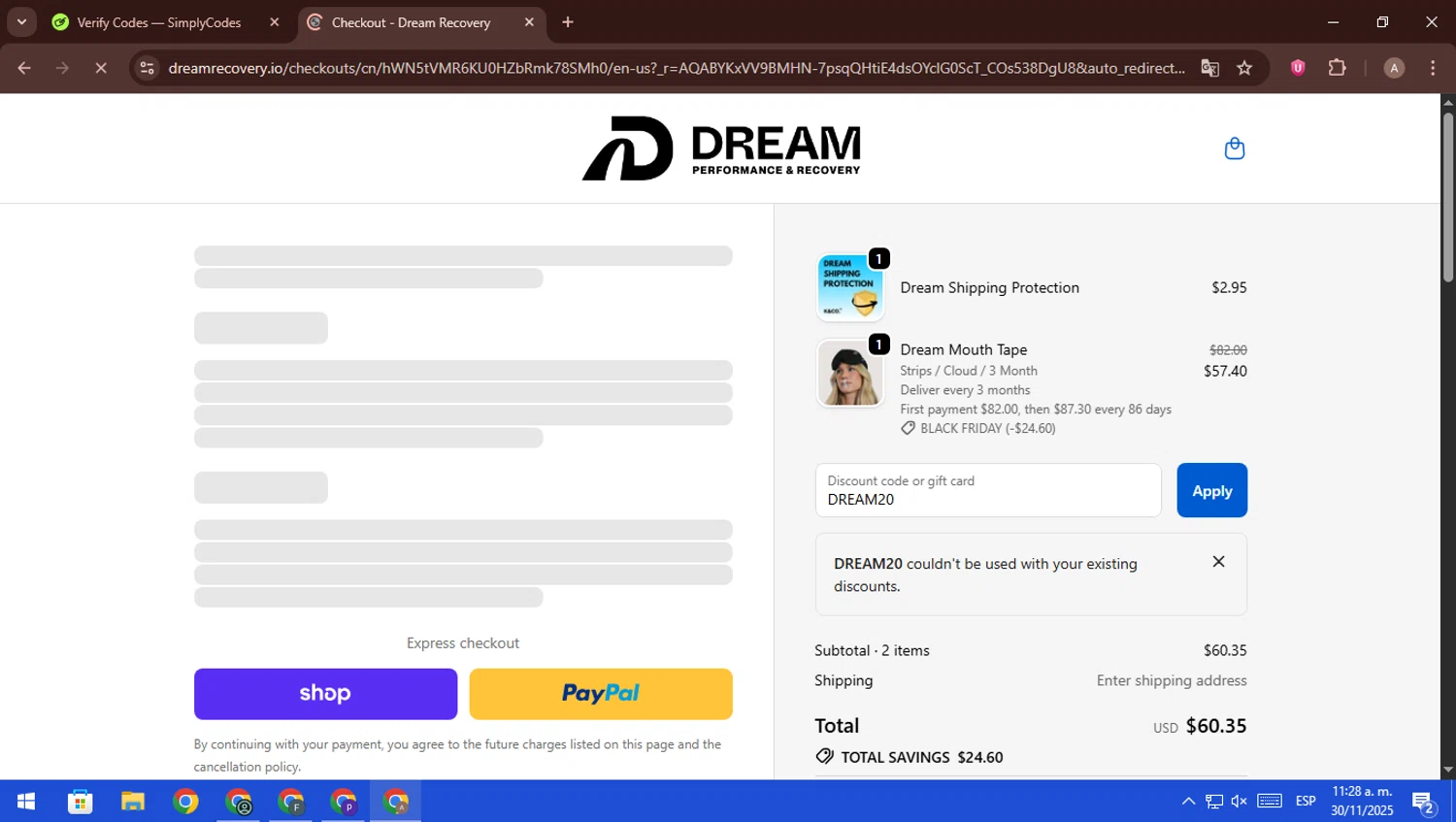Open the red shield extension icon
This screenshot has width=1456, height=822.
click(1298, 68)
